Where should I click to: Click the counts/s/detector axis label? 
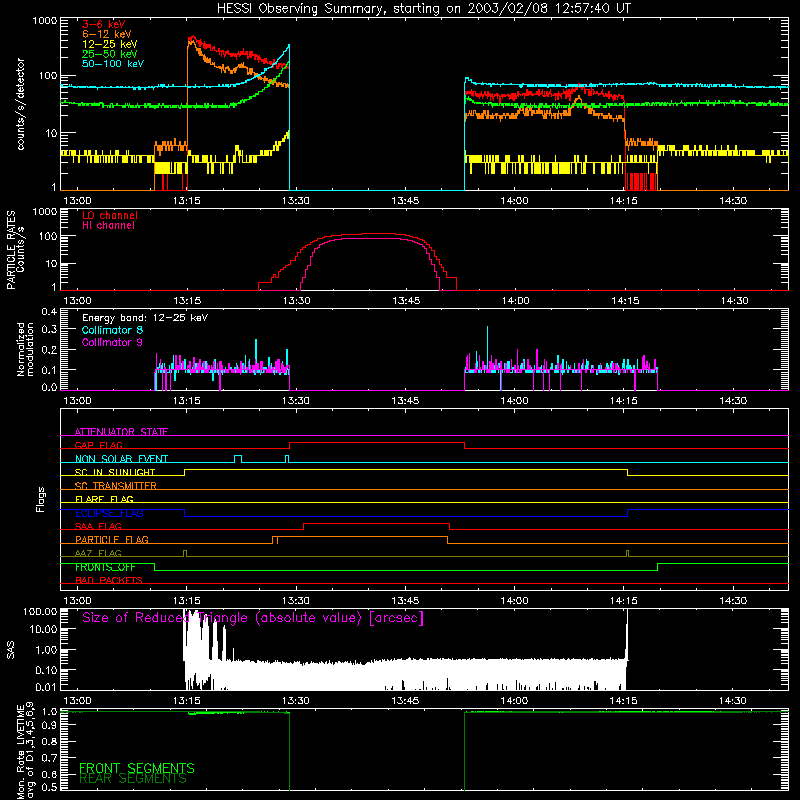coord(20,104)
